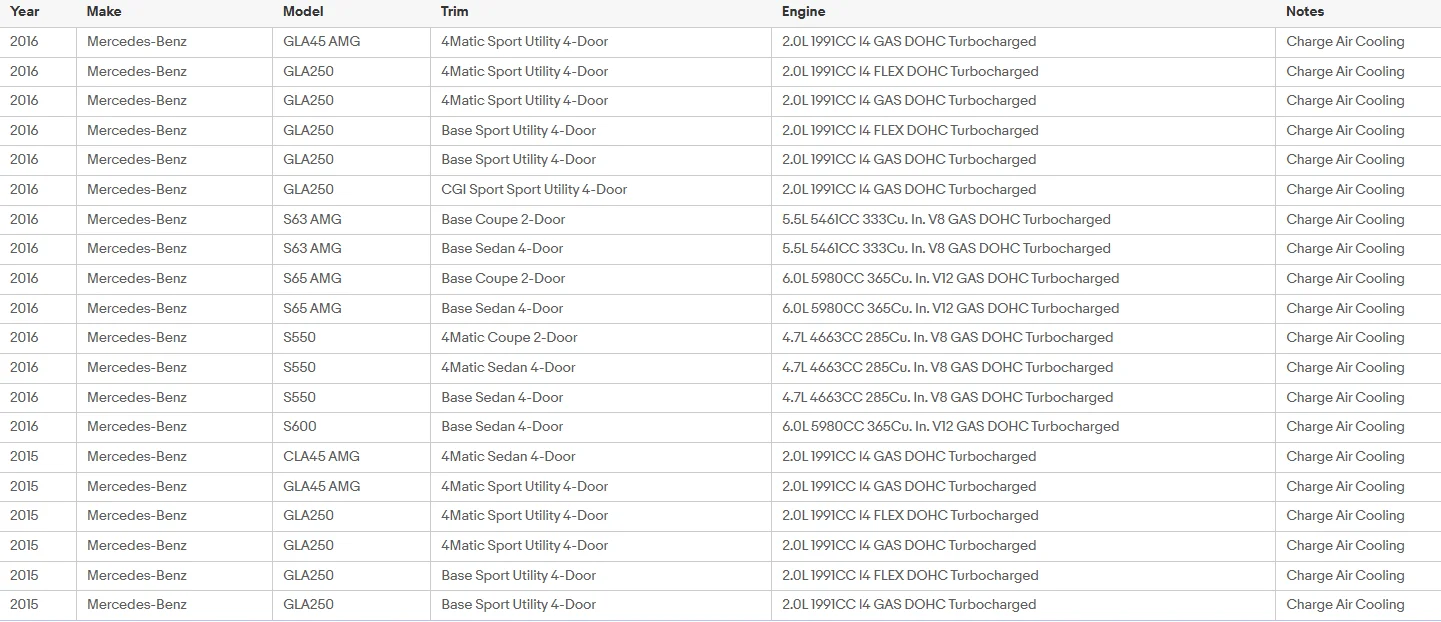The image size is (1441, 622).
Task: Click the 6.0L engine cell in the S600 row
Action: pyautogui.click(x=950, y=426)
